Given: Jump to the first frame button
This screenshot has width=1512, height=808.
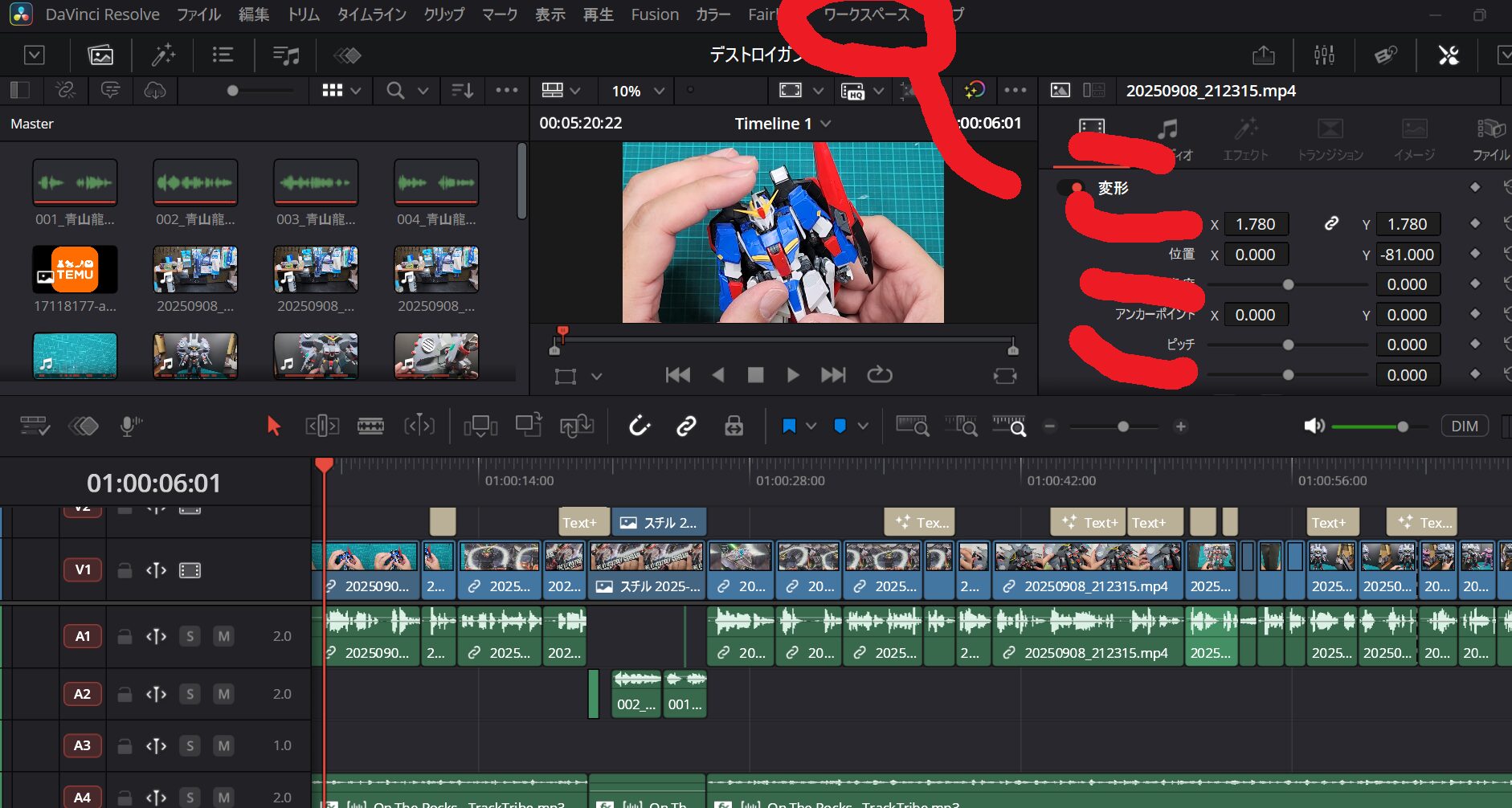Looking at the screenshot, I should point(678,374).
